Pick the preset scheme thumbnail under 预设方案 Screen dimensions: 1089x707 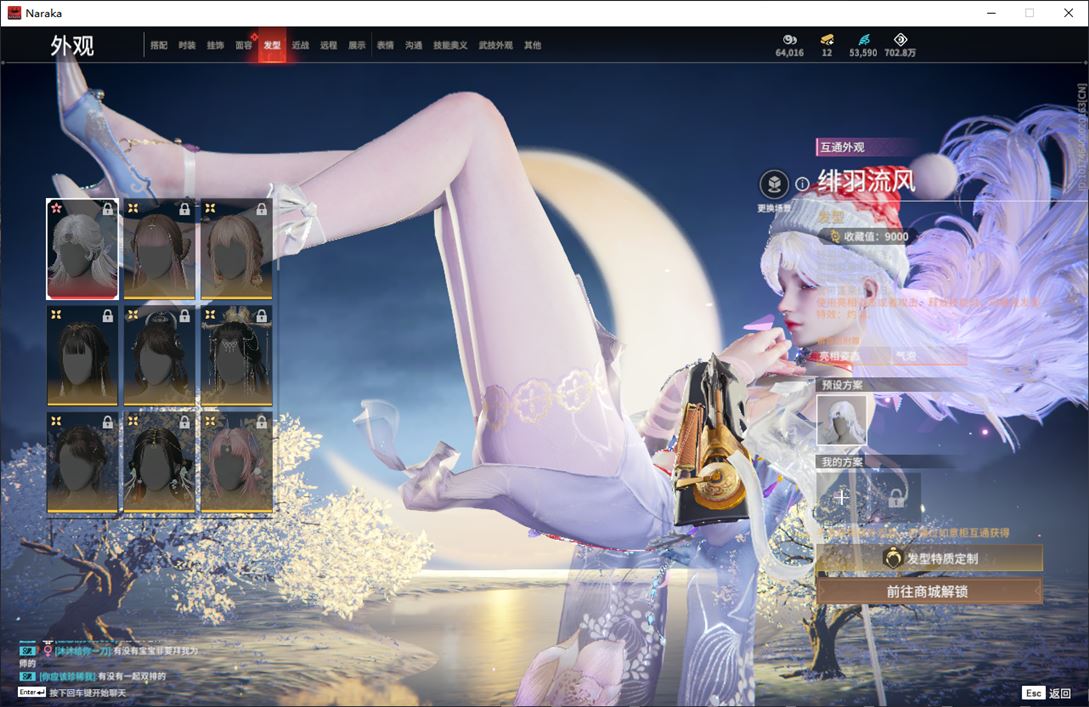[842, 420]
